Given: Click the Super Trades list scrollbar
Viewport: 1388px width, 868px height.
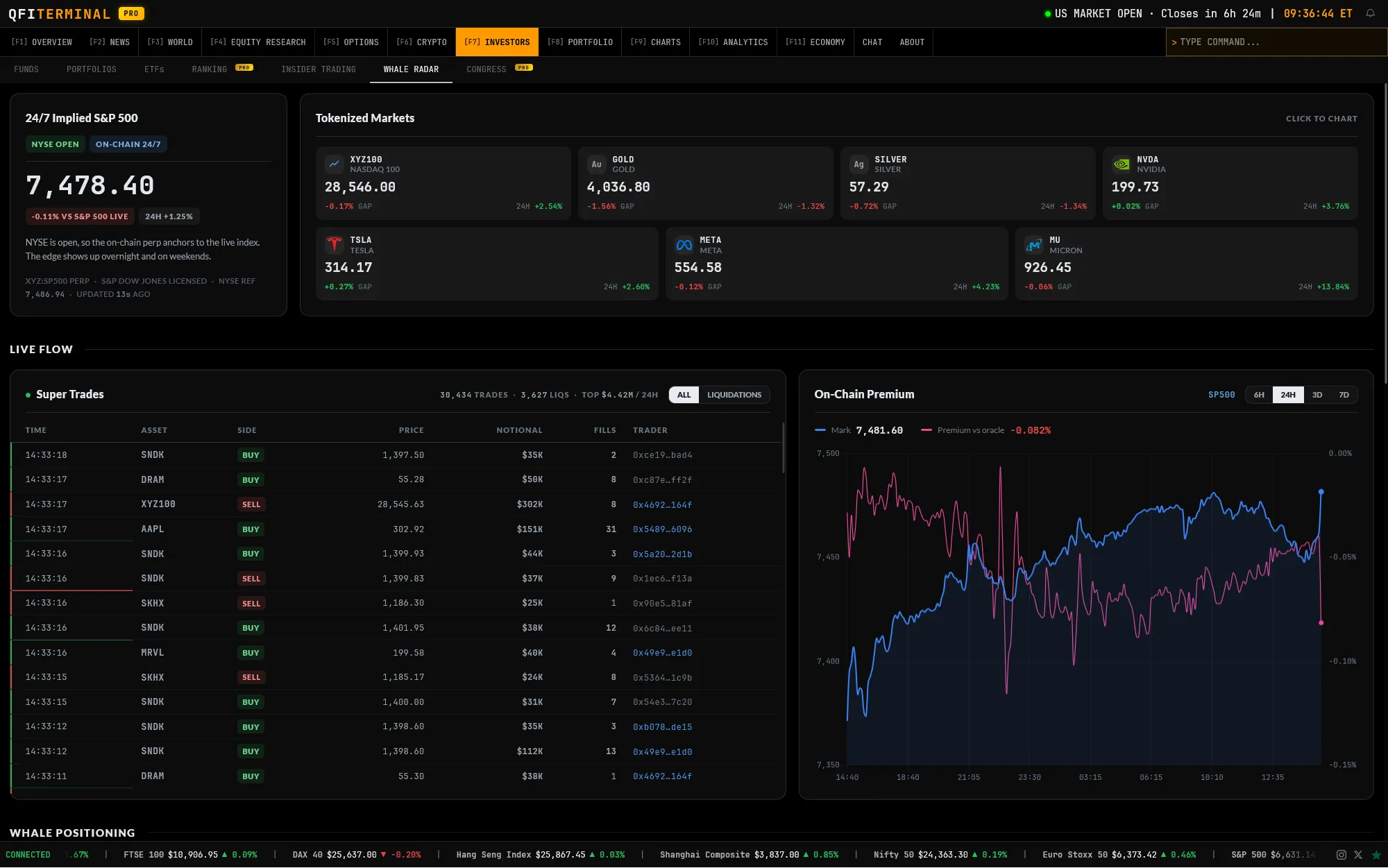Looking at the screenshot, I should coord(784,448).
